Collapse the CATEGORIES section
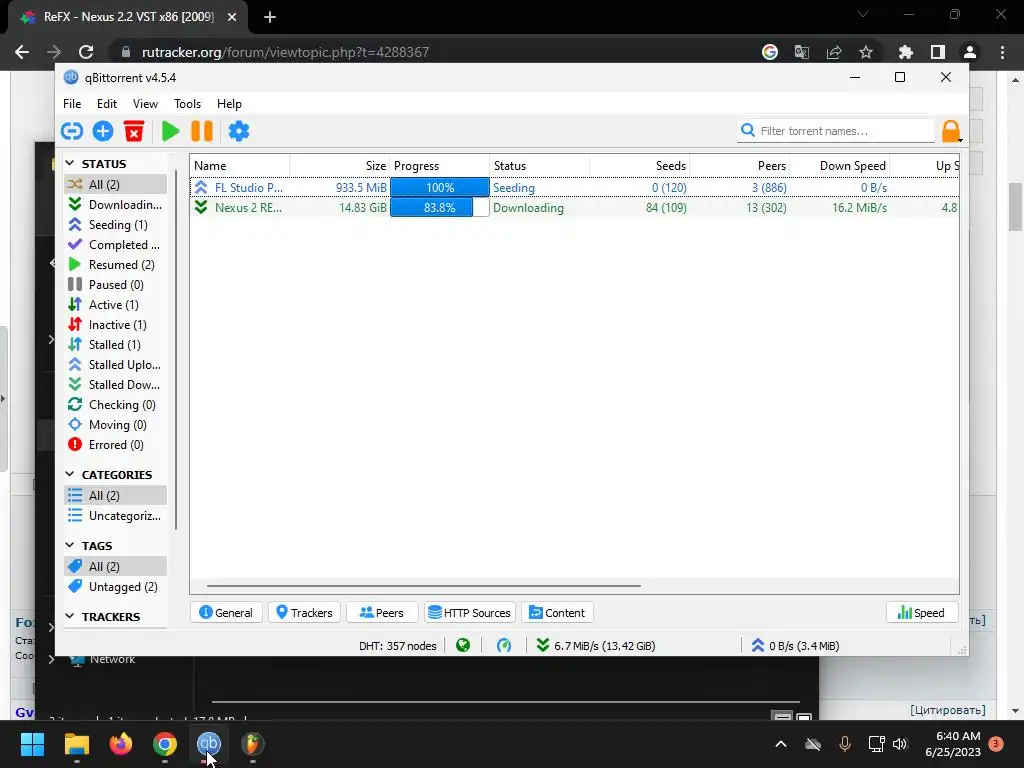 70,474
